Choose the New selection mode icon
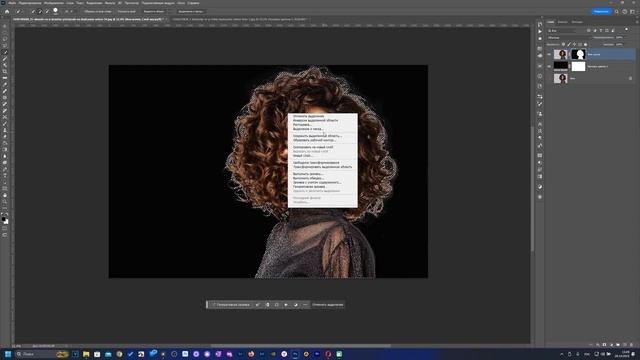 click(33, 11)
